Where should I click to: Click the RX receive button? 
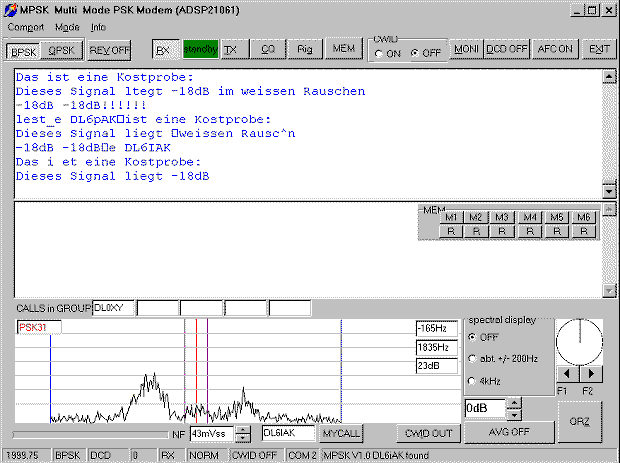163,49
